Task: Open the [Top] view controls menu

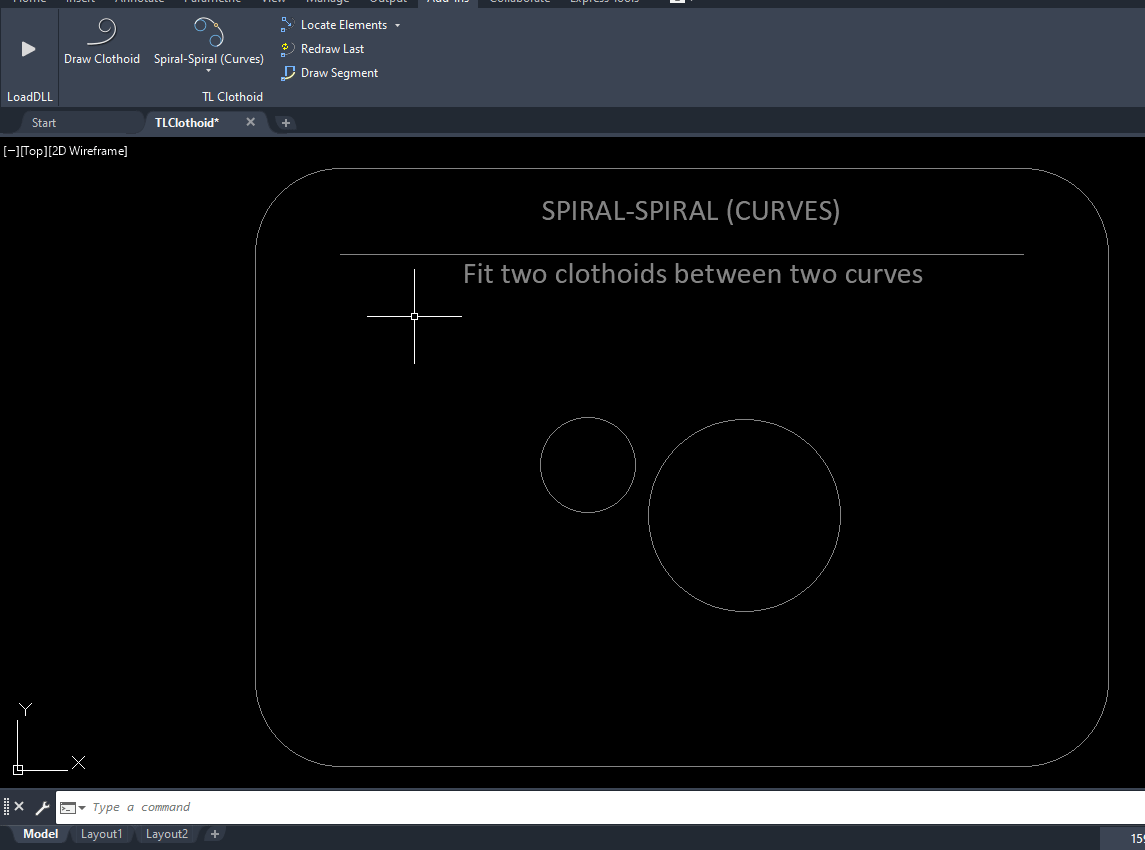Action: click(x=34, y=151)
